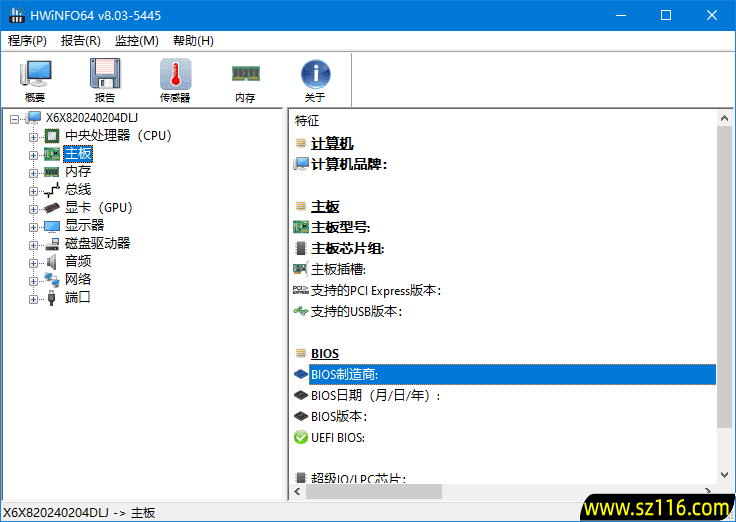
Task: Expand the 端口 tree node
Action: (x=33, y=299)
